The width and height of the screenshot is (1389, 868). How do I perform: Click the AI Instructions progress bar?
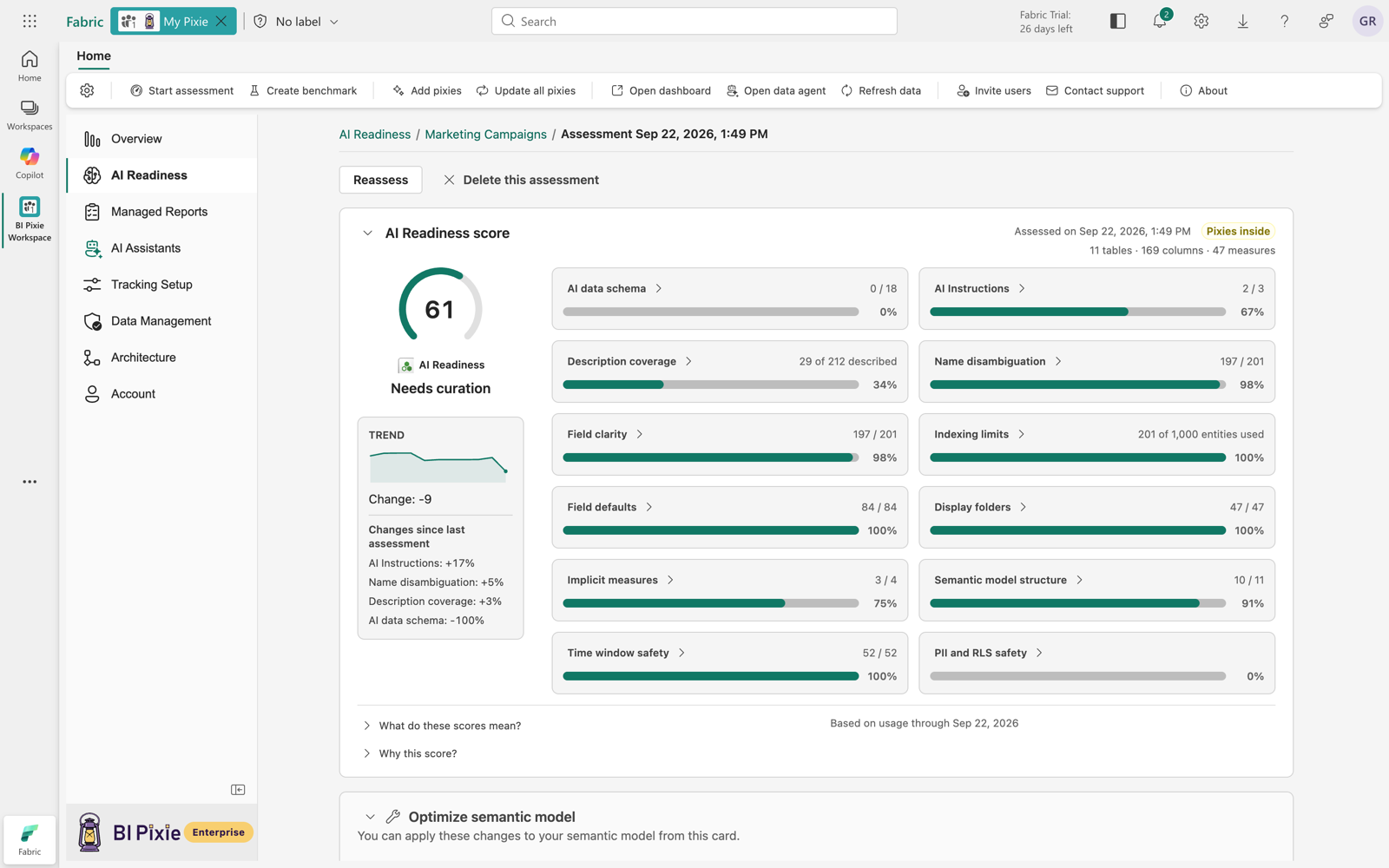(x=1077, y=312)
